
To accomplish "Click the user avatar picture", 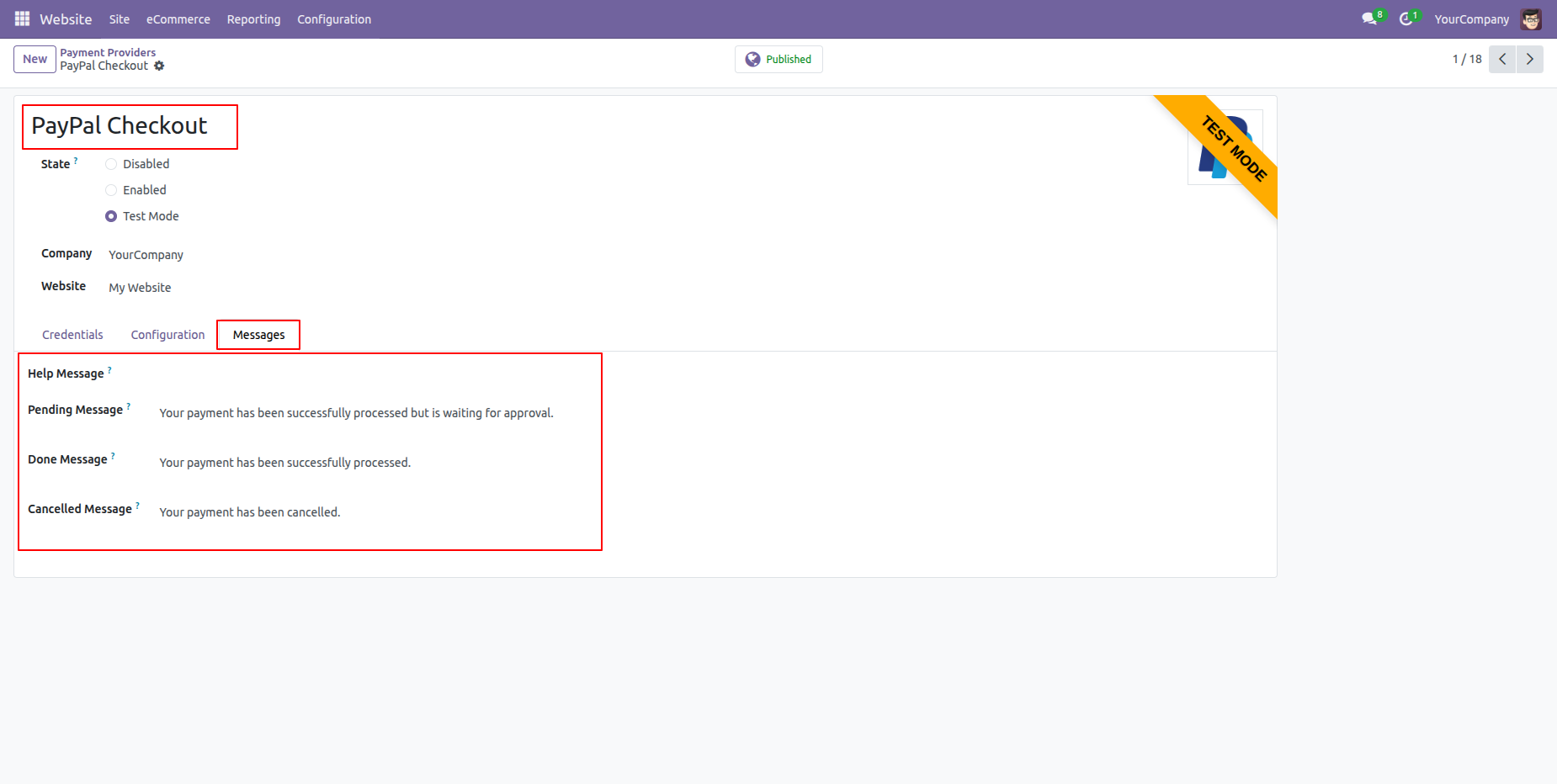I will 1531,19.
